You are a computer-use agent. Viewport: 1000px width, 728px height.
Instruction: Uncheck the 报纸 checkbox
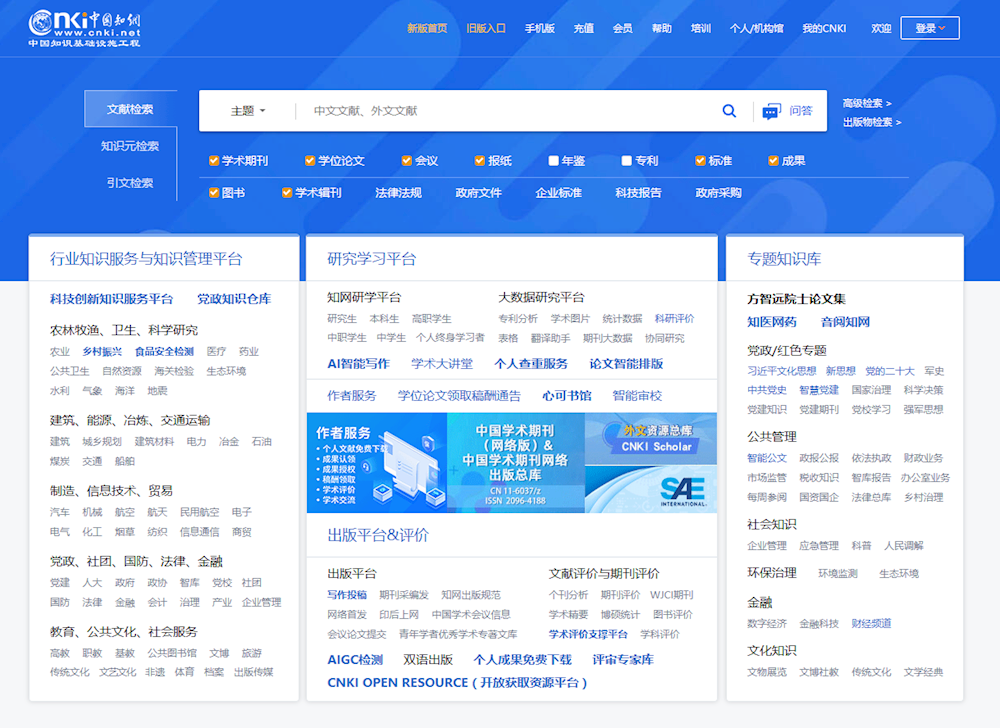[x=480, y=161]
